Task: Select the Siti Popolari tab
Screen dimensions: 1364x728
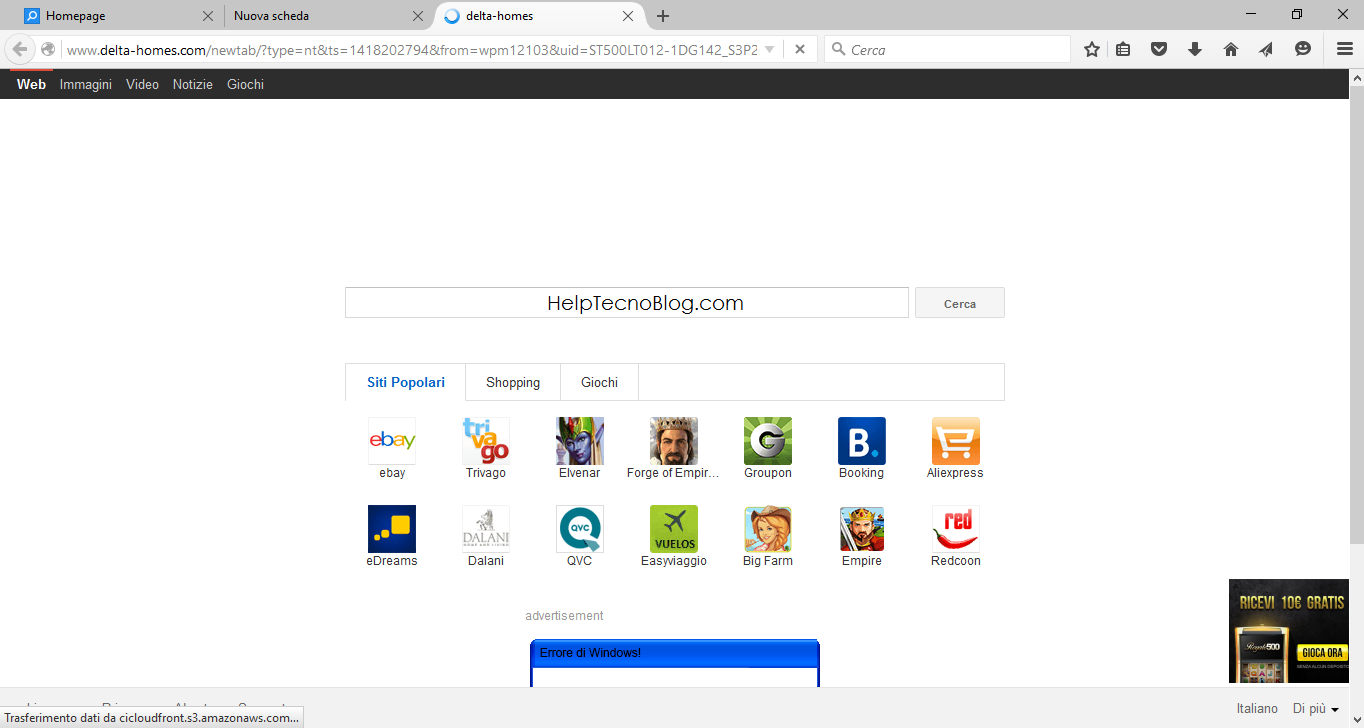Action: [x=406, y=382]
